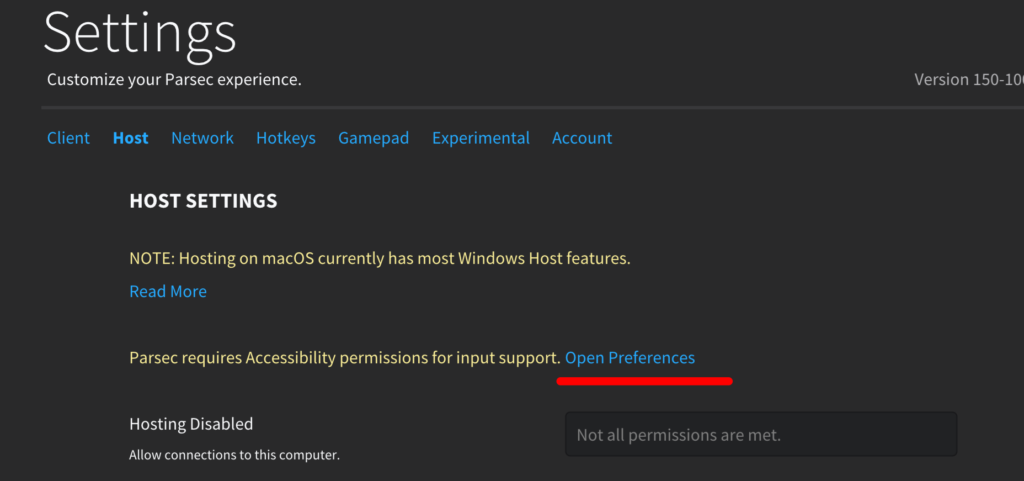Switch to the Experimental tab

[x=480, y=138]
